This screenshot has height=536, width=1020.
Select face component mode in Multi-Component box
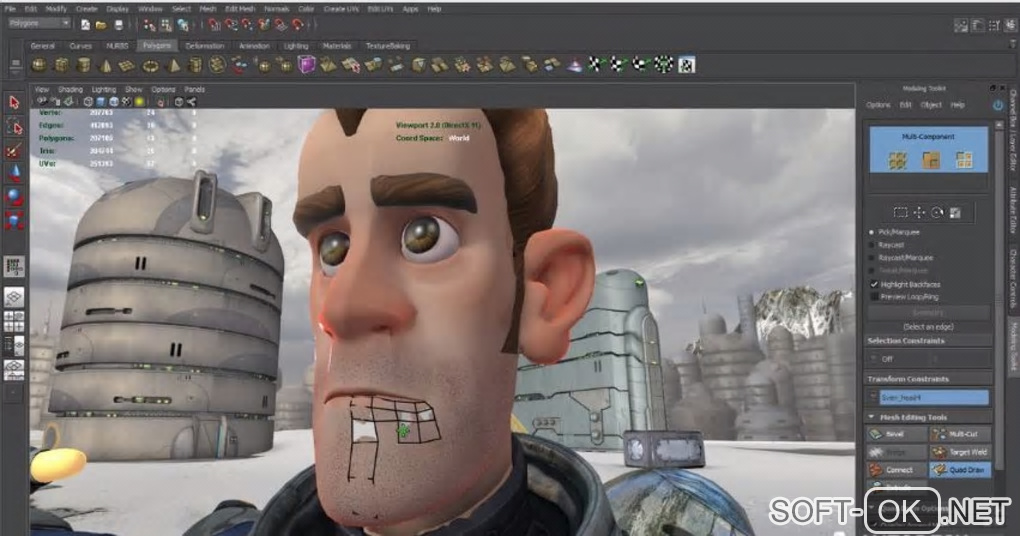[964, 159]
